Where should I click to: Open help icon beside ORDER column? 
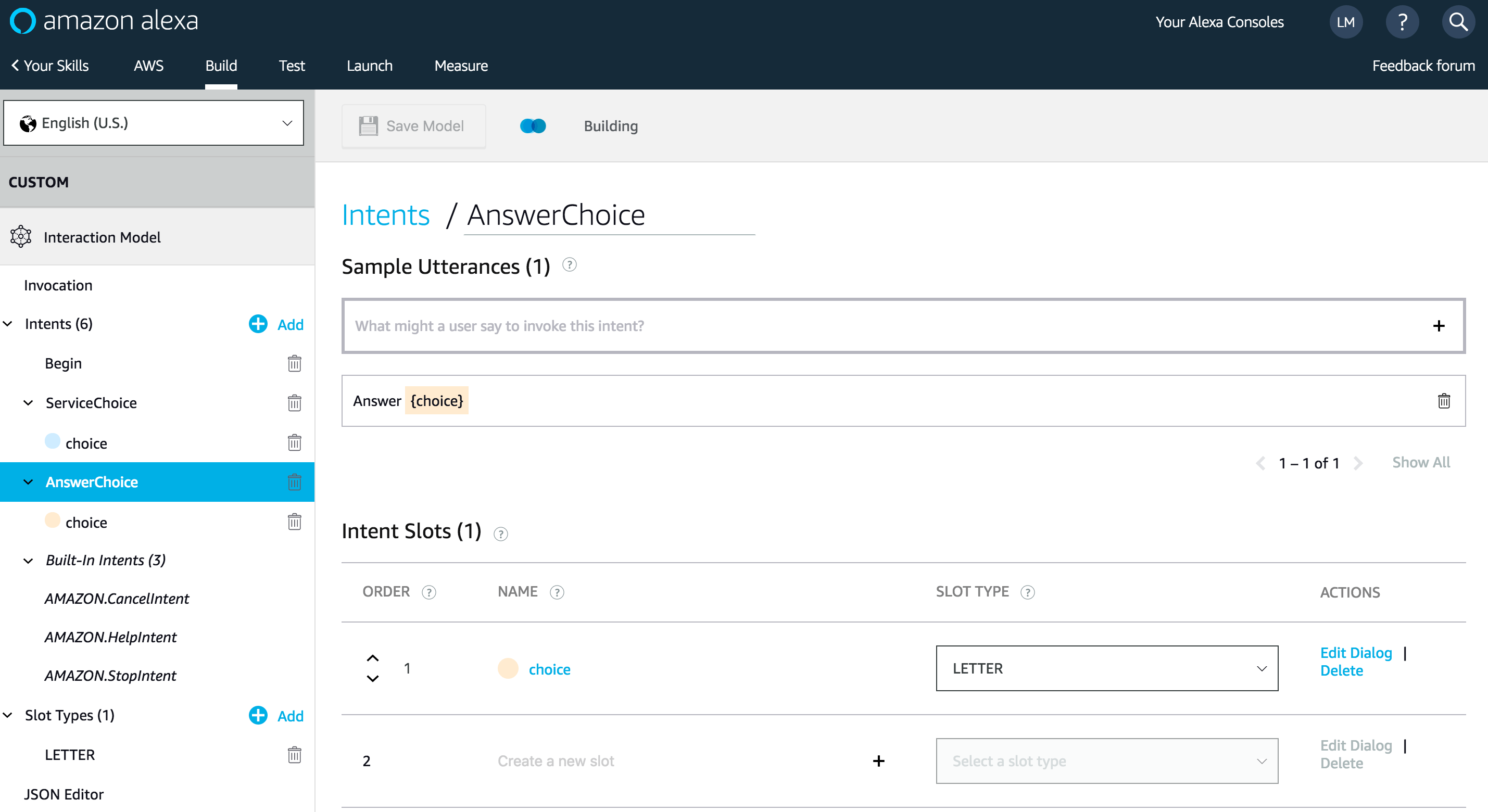[x=428, y=592]
